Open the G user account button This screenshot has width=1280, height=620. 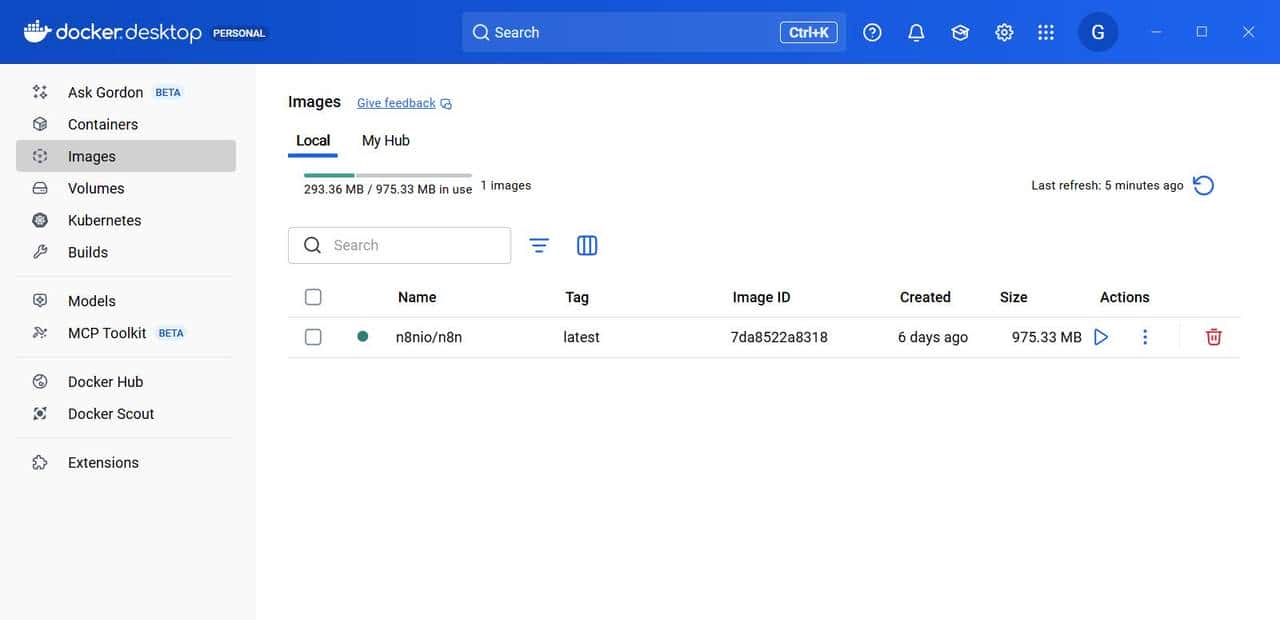1097,32
